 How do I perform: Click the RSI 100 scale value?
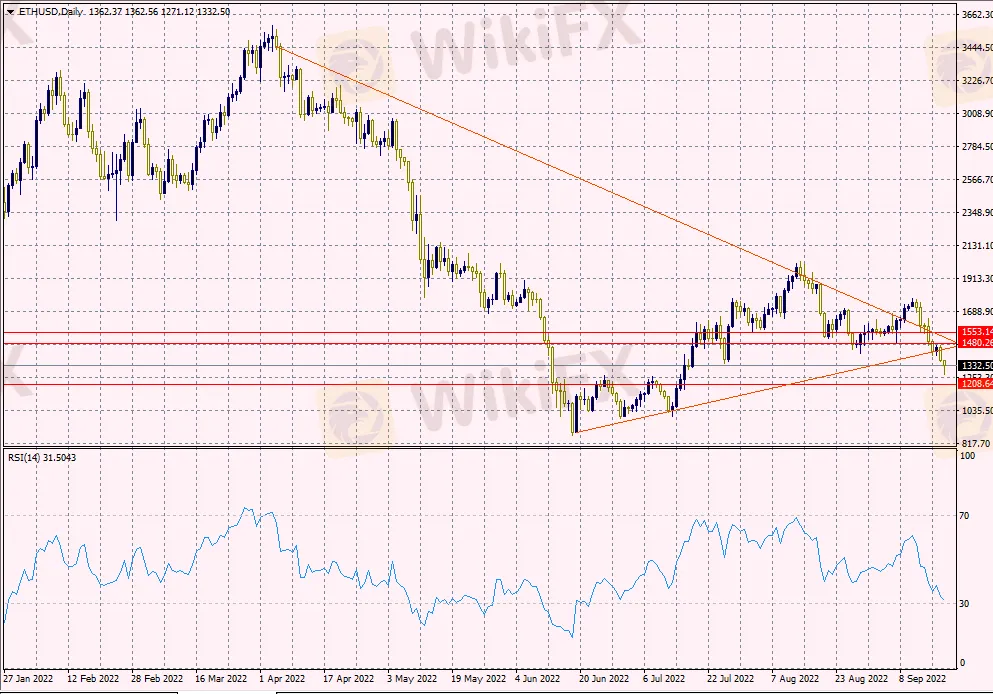pyautogui.click(x=967, y=456)
